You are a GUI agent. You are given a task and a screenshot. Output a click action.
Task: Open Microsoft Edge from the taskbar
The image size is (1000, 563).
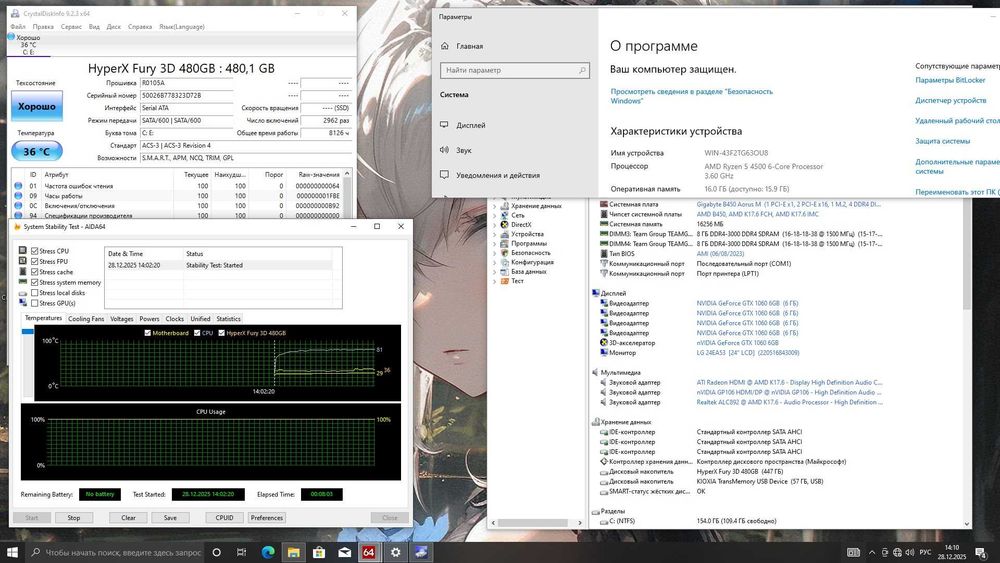(268, 552)
